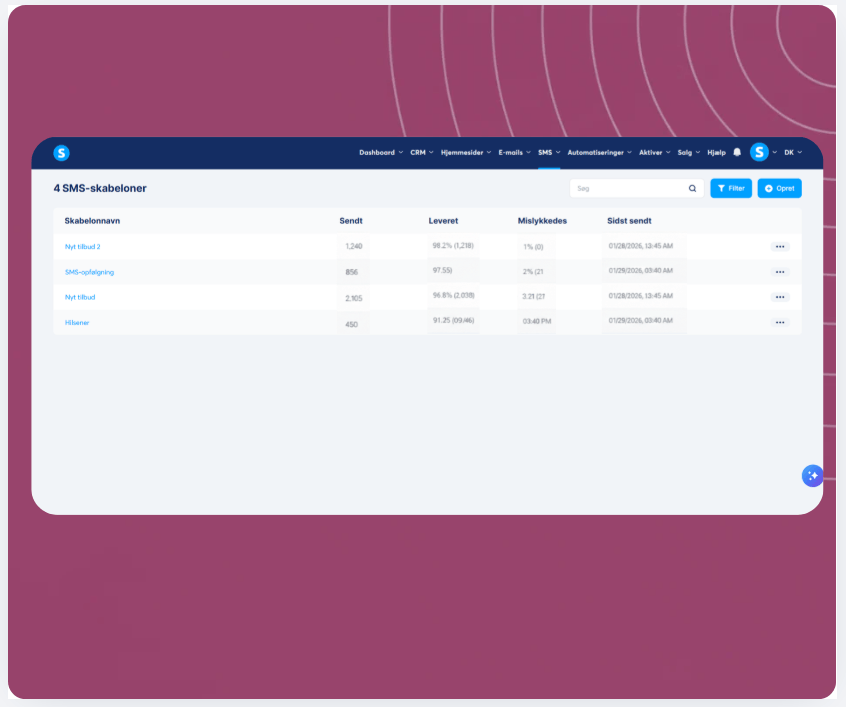The image size is (846, 707).
Task: Select the 2.105 sent value
Action: (354, 298)
